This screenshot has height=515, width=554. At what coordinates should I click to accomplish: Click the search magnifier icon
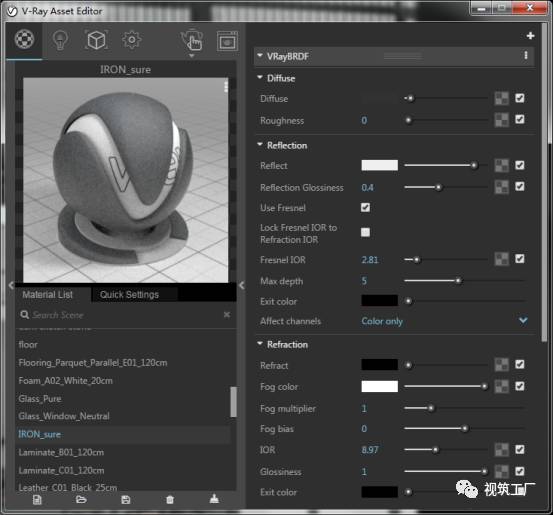pyautogui.click(x=24, y=314)
